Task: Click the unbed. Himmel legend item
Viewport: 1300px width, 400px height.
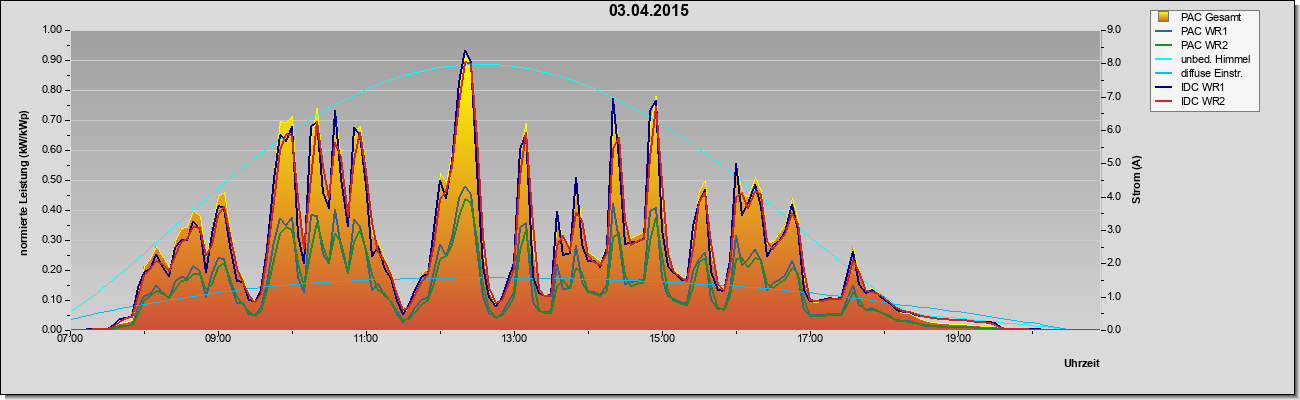Action: point(1204,60)
